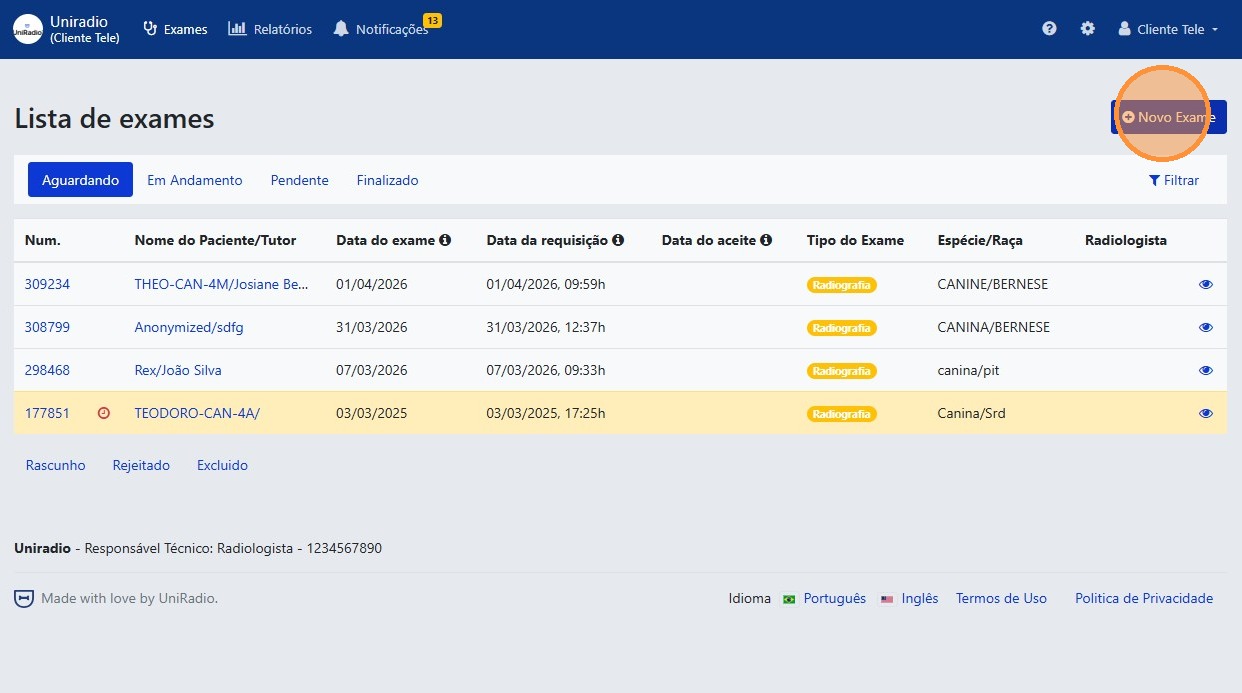Image resolution: width=1242 pixels, height=693 pixels.
Task: Open patient link Rex/João Silva
Action: coord(178,370)
